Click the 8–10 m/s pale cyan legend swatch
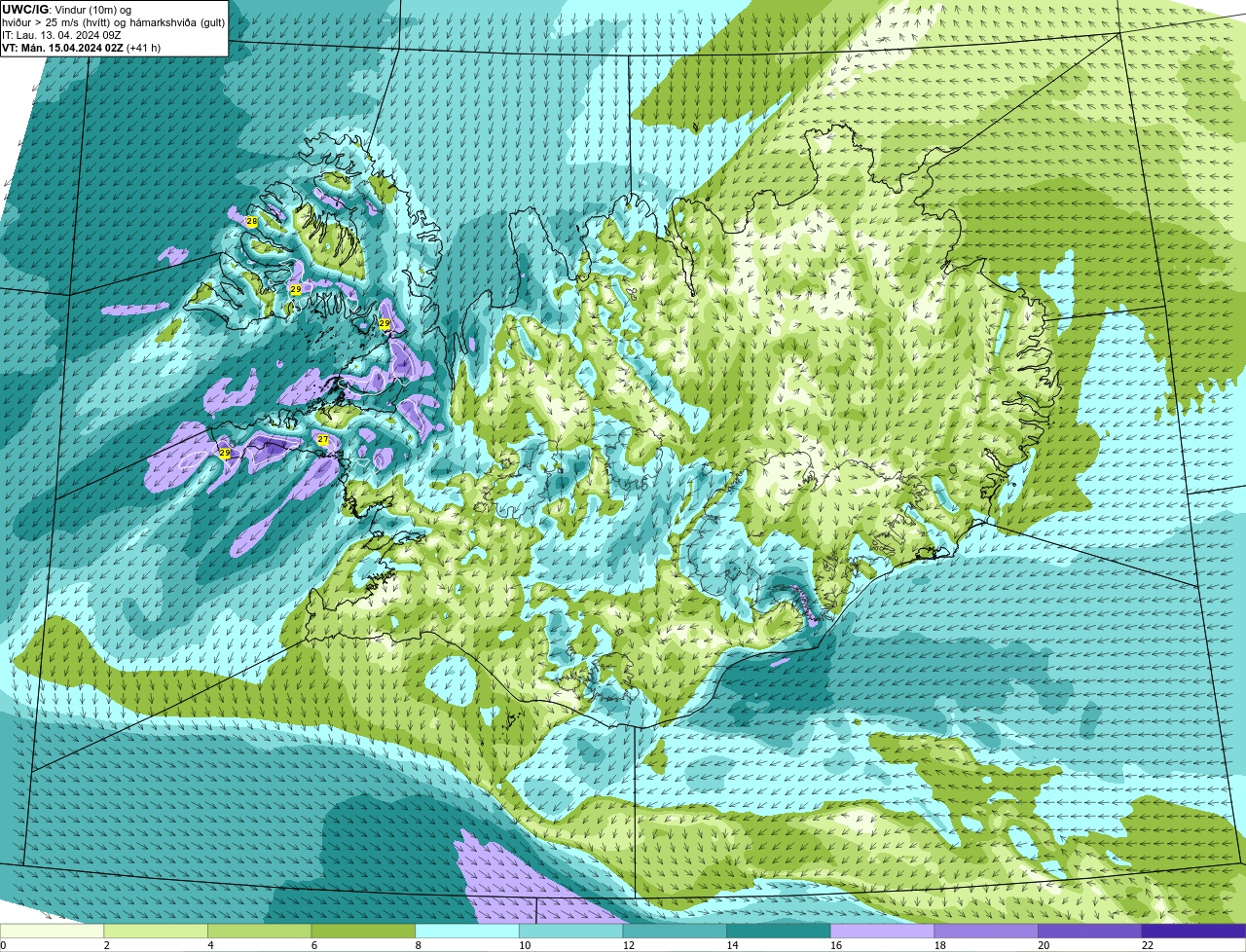The image size is (1246, 952). [x=467, y=932]
